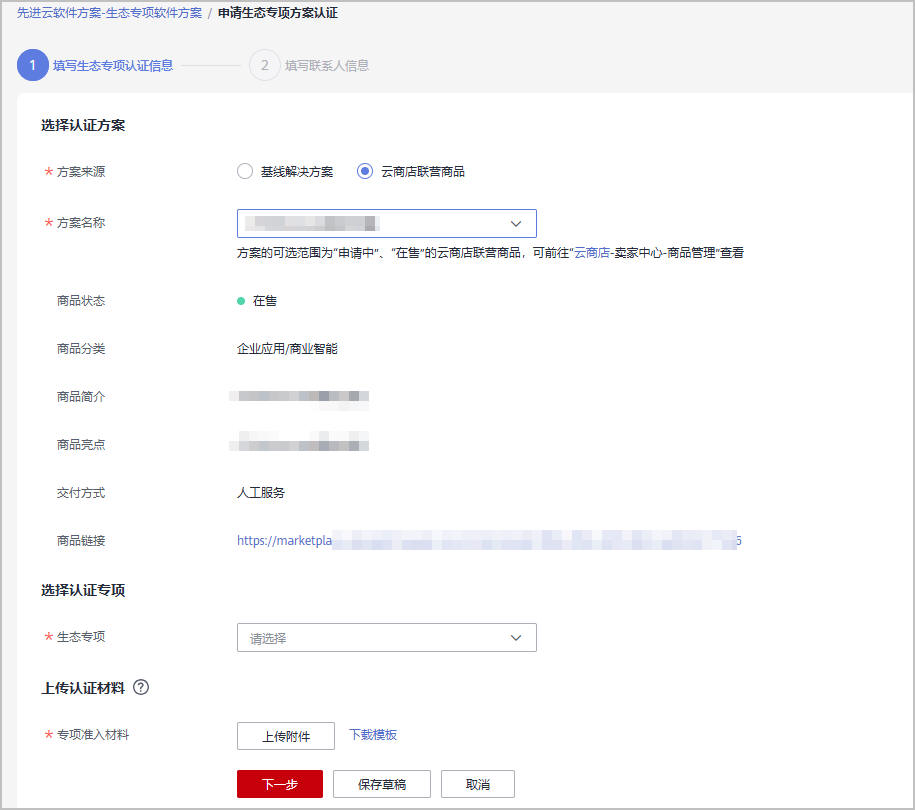Click the green 在售 status dot
915x810 pixels.
(x=241, y=301)
